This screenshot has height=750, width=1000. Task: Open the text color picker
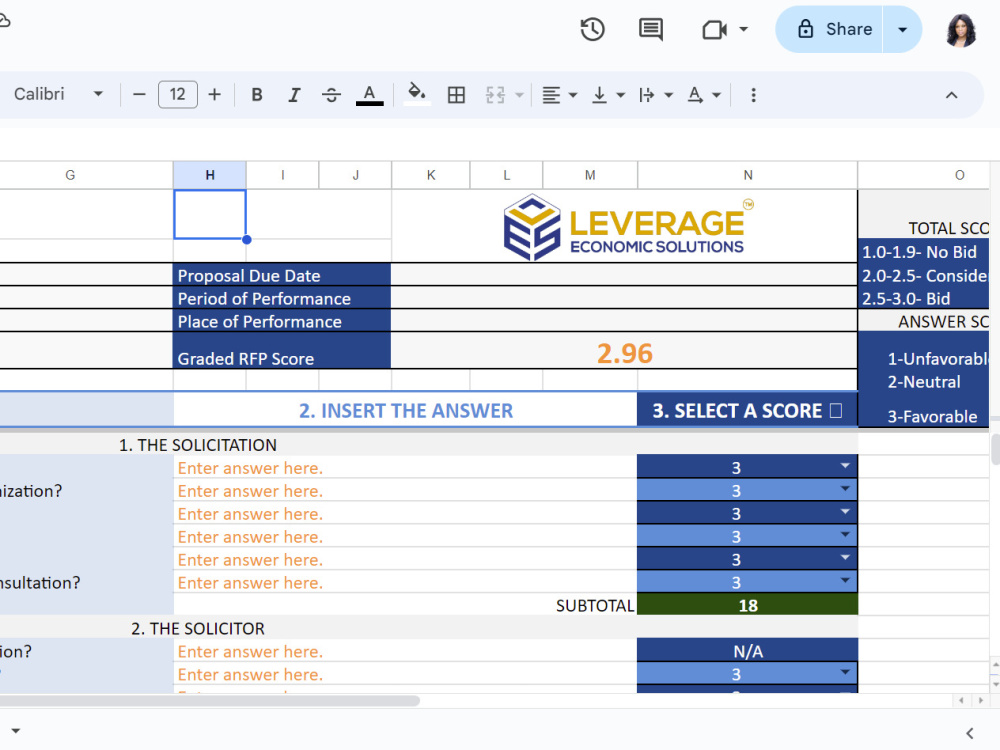coord(369,94)
